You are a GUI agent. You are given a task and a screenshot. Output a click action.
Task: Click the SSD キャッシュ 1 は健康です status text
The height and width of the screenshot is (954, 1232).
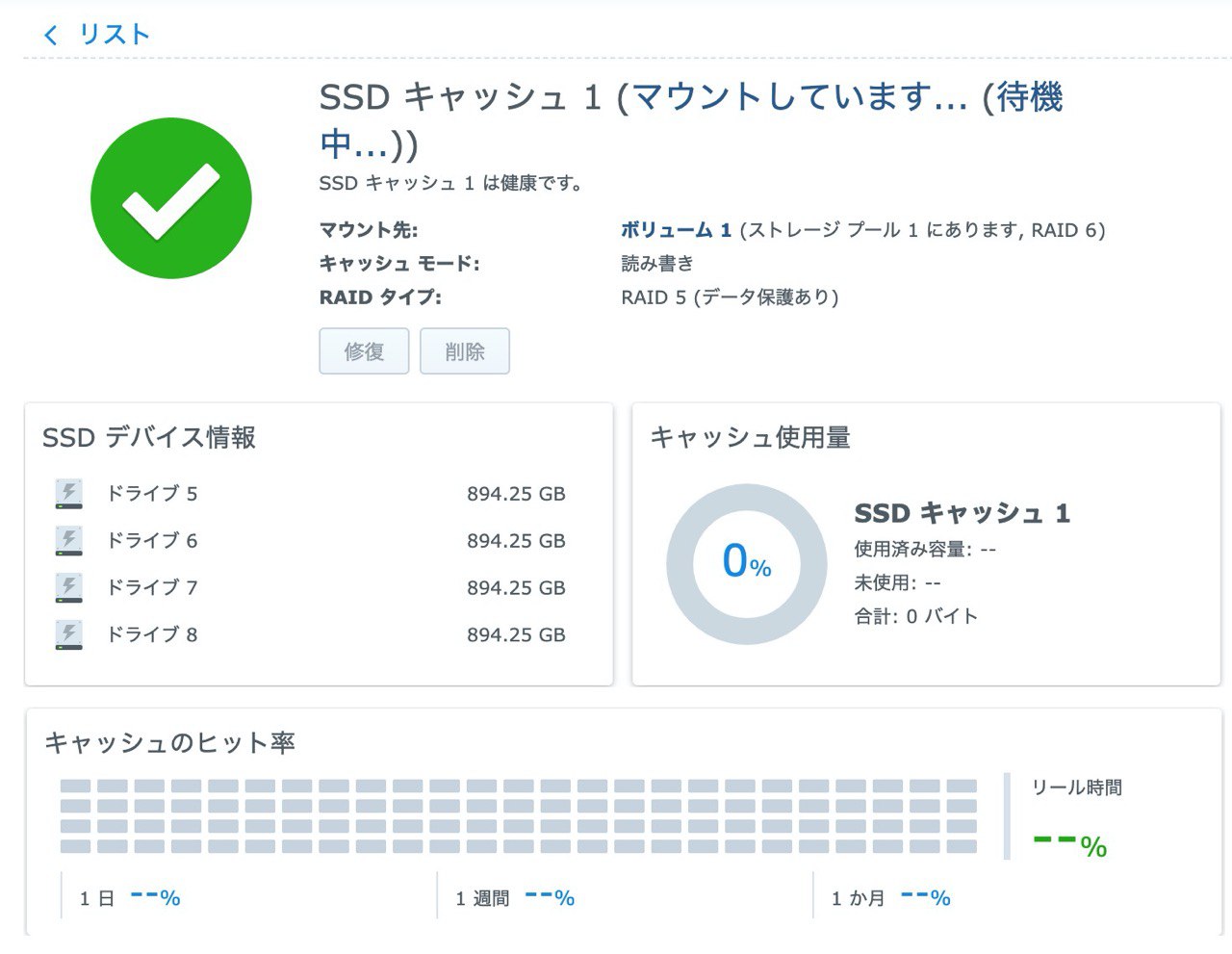(x=451, y=183)
